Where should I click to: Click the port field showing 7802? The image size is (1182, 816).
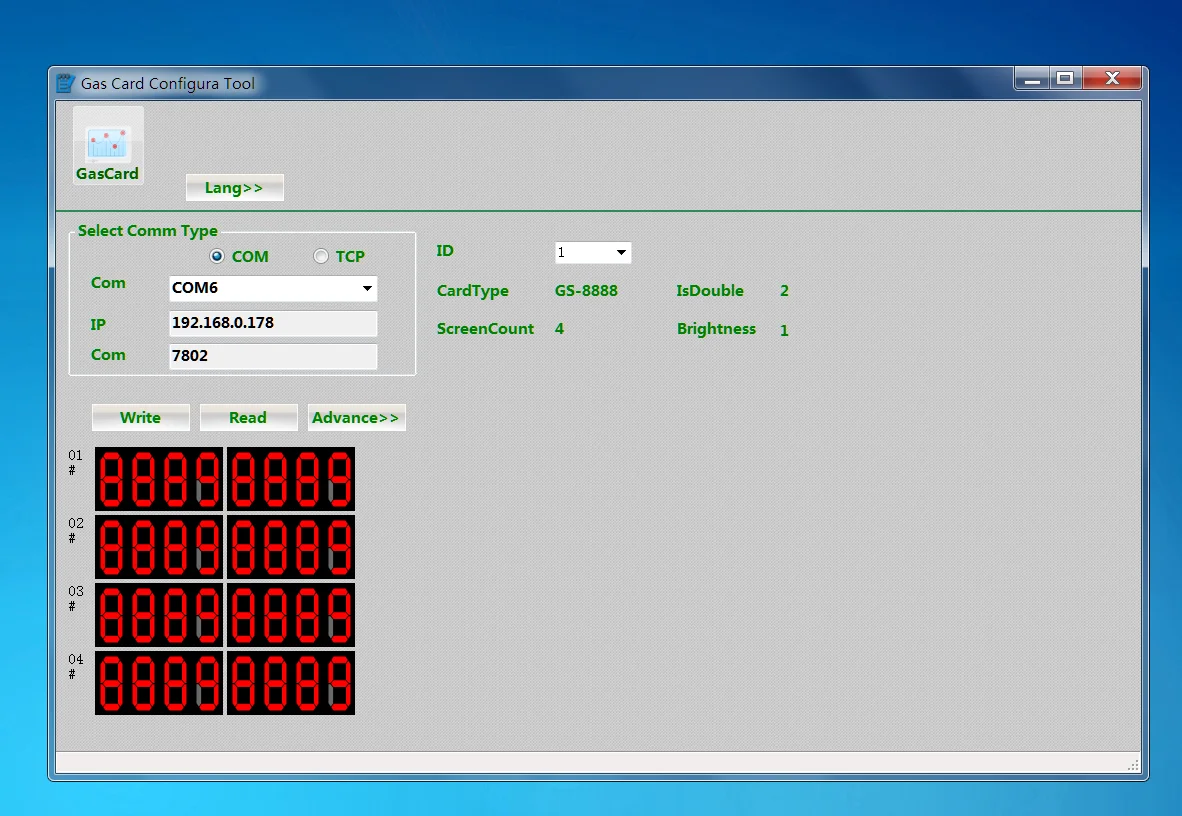(273, 356)
